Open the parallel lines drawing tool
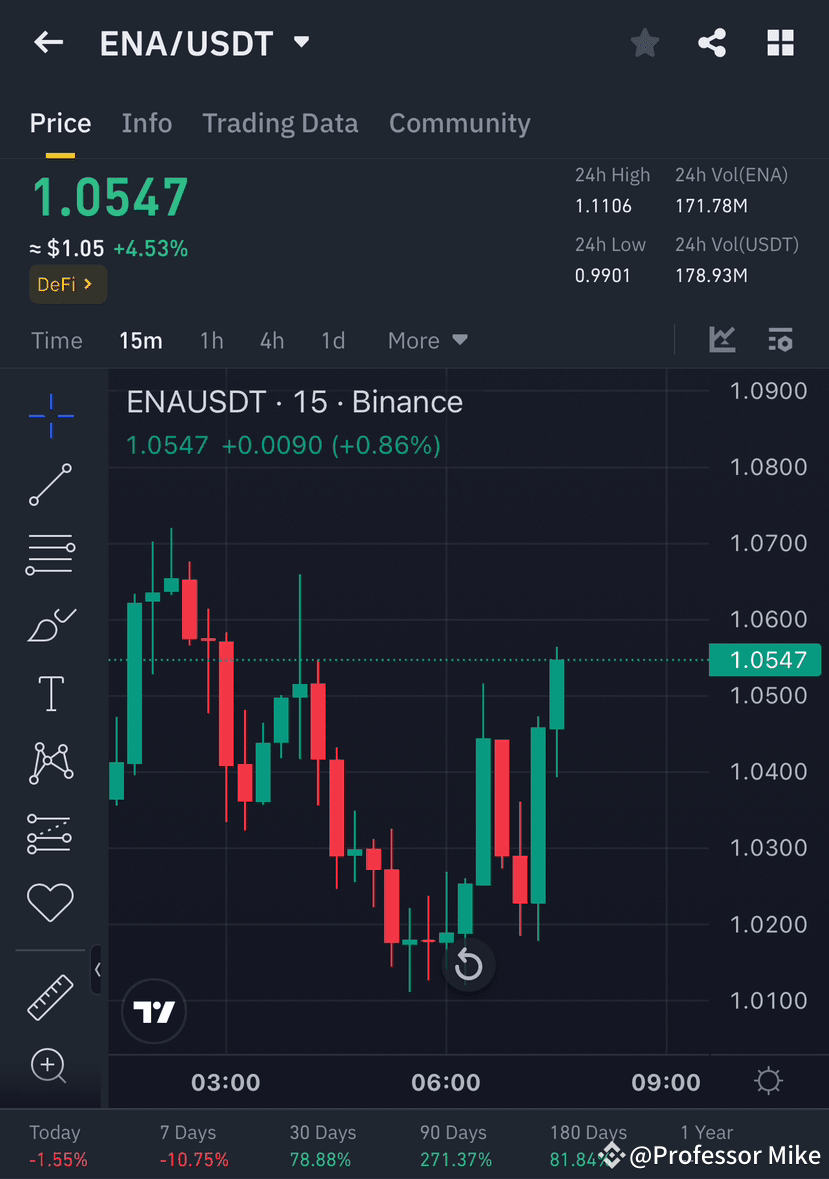This screenshot has height=1179, width=829. tap(49, 555)
